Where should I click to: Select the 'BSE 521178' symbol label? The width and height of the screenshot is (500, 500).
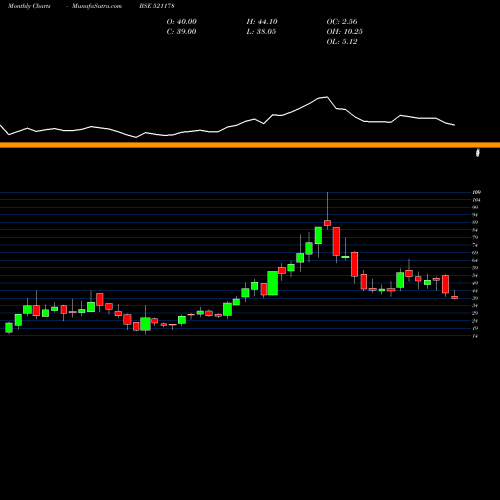pyautogui.click(x=157, y=6)
